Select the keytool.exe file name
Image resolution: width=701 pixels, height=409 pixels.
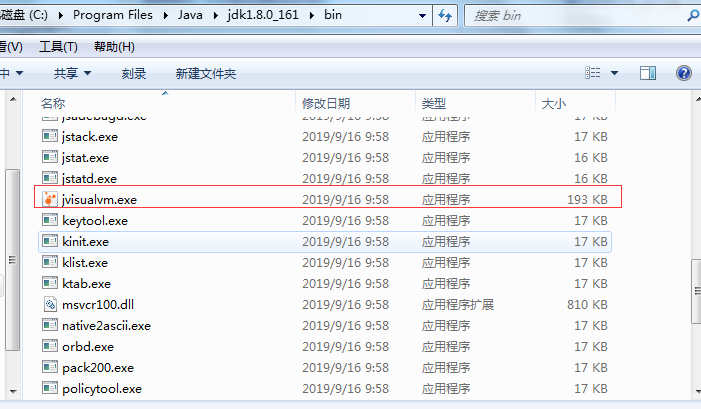pos(95,220)
